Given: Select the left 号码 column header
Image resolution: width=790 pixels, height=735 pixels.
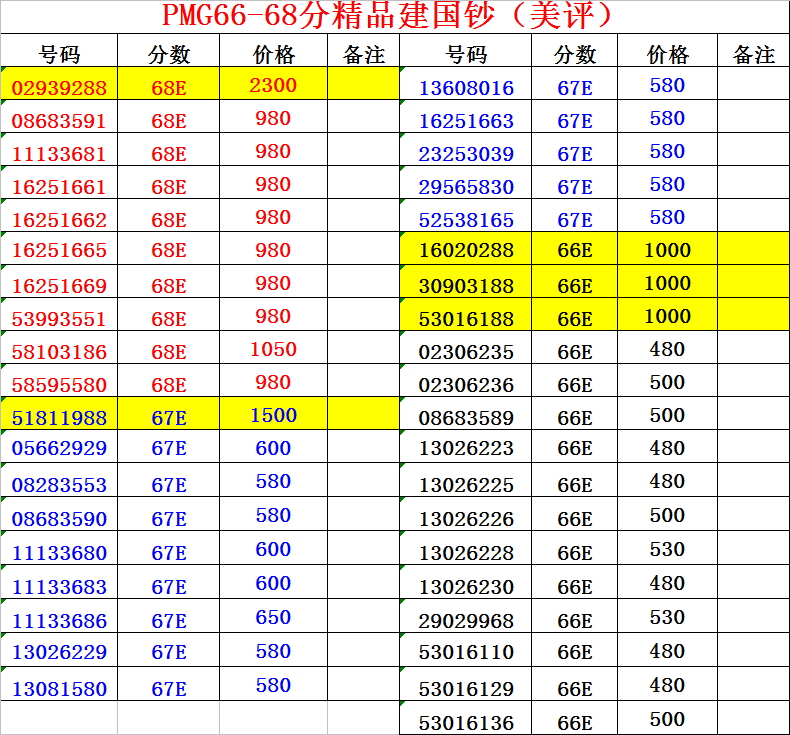Looking at the screenshot, I should tap(59, 55).
